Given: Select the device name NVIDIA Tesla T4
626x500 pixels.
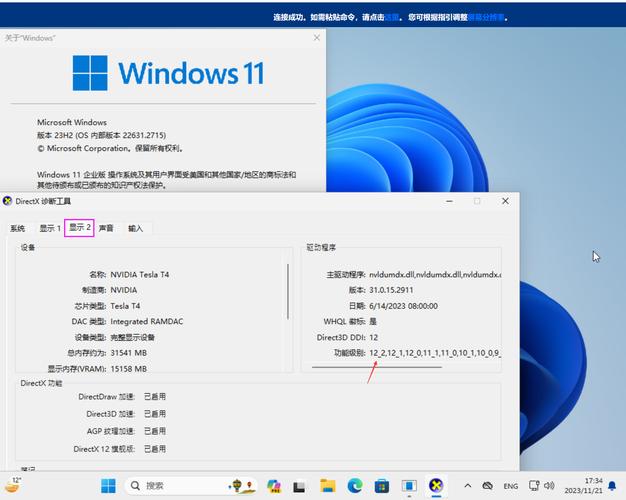Looking at the screenshot, I should pos(140,275).
